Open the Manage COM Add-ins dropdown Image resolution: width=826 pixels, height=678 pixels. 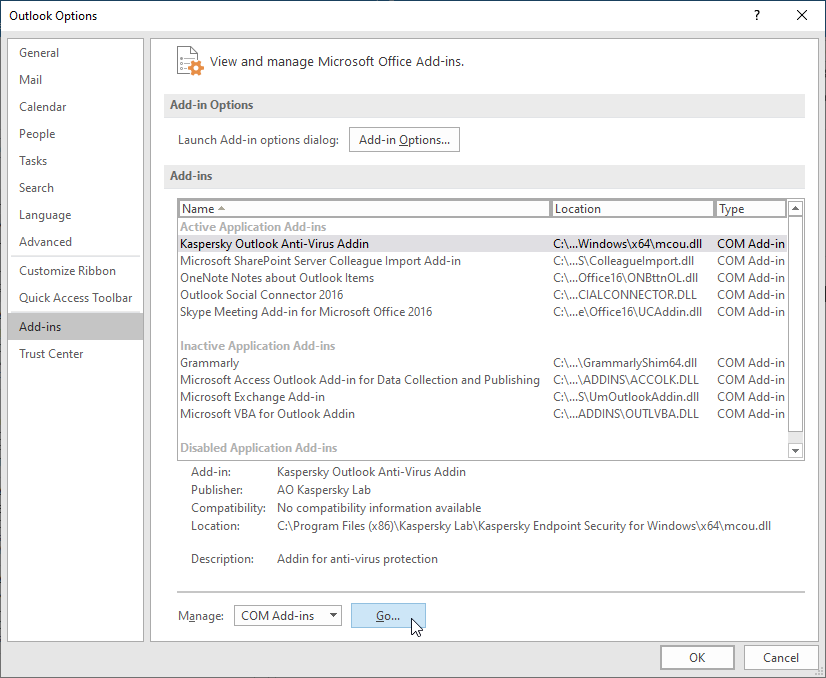288,615
